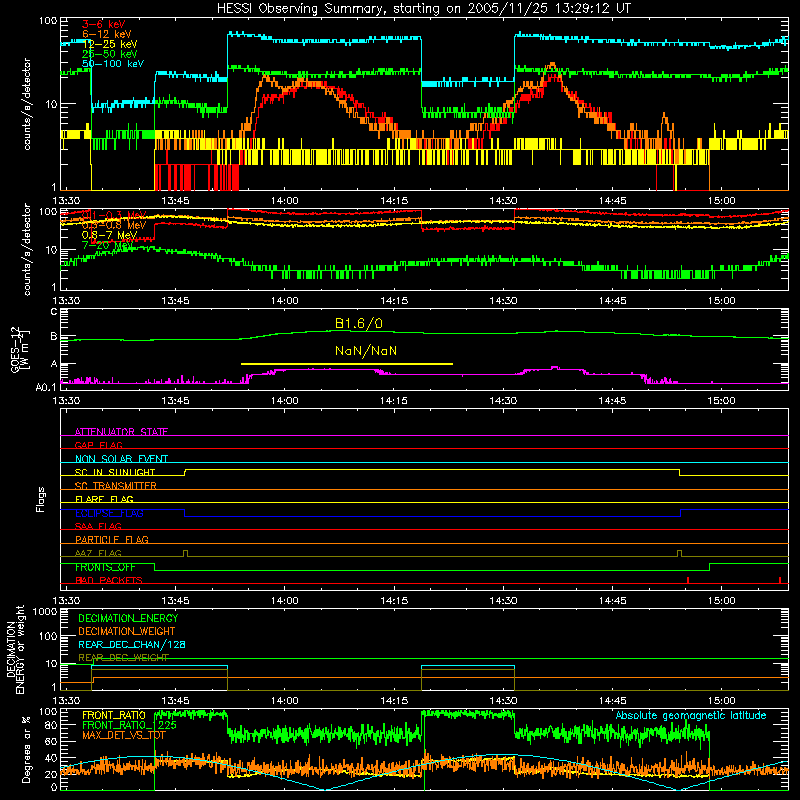Image resolution: width=800 pixels, height=800 pixels.
Task: Click the yellow flare interval bar
Action: click(x=346, y=364)
